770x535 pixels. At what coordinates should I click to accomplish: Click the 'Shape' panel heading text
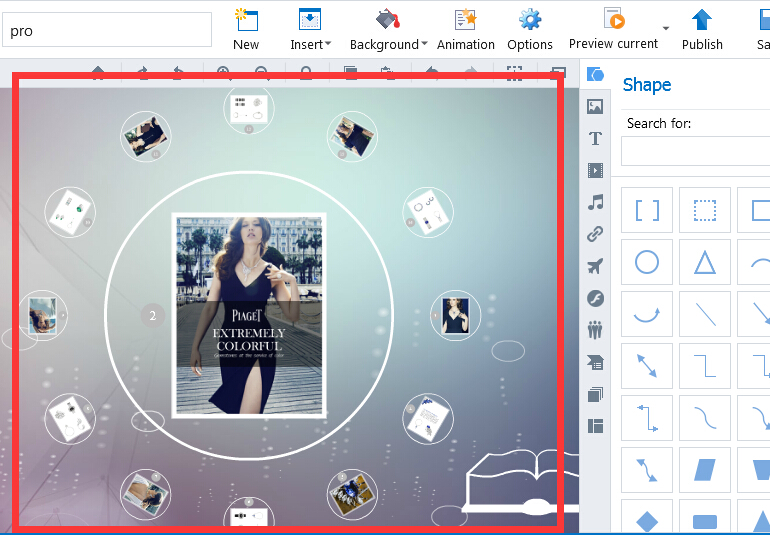[x=647, y=85]
